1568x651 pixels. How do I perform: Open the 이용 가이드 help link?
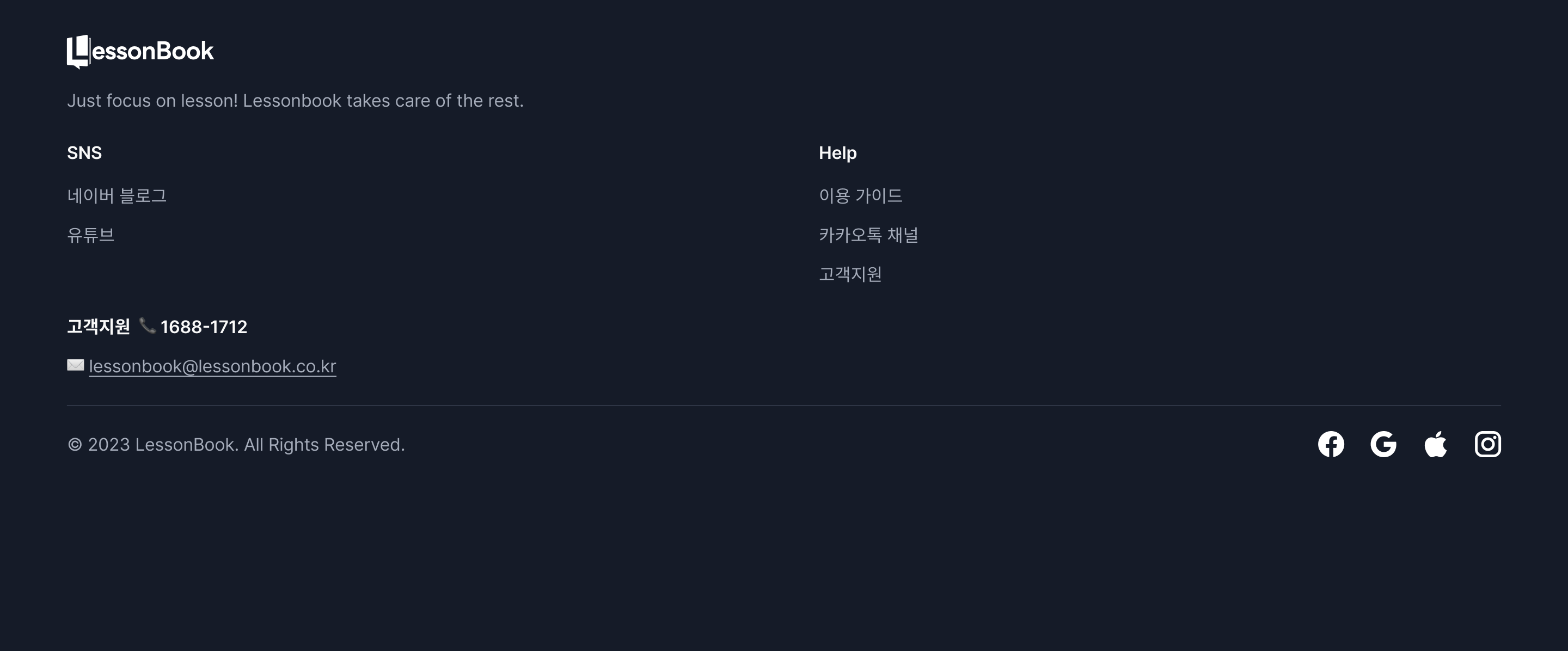(x=860, y=195)
